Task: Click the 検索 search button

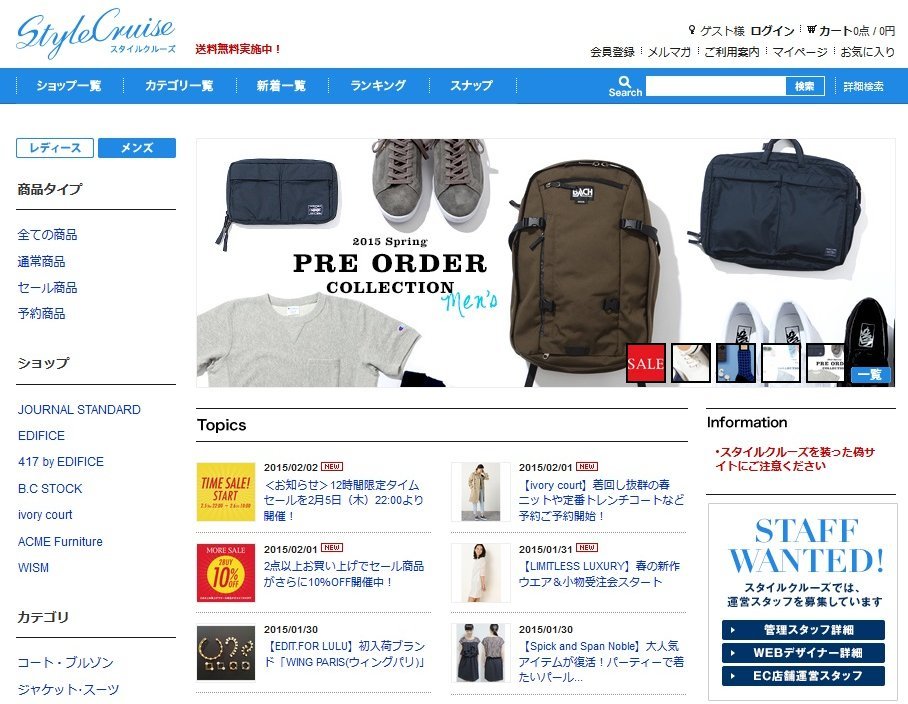Action: [805, 86]
